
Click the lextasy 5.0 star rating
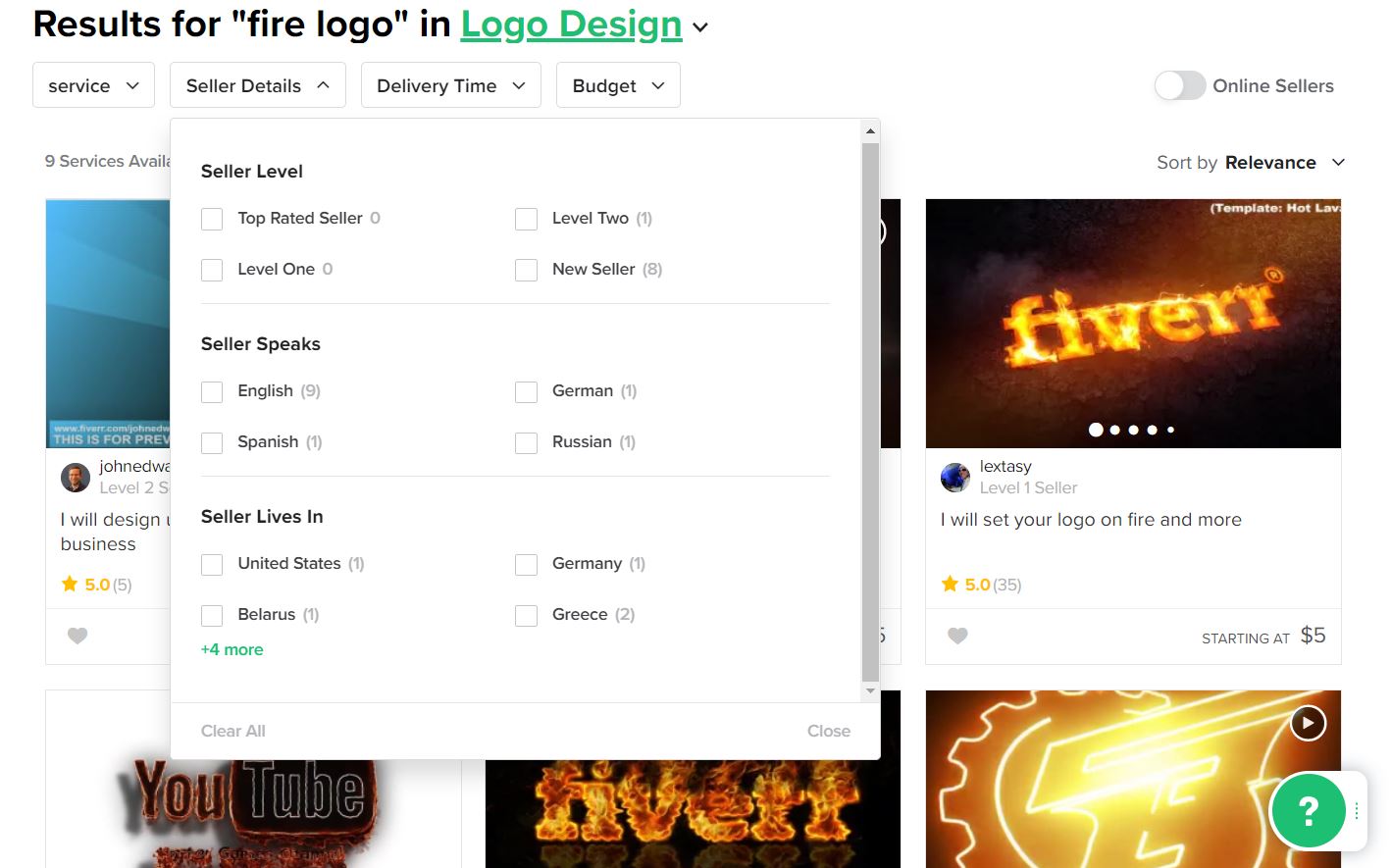coord(981,585)
